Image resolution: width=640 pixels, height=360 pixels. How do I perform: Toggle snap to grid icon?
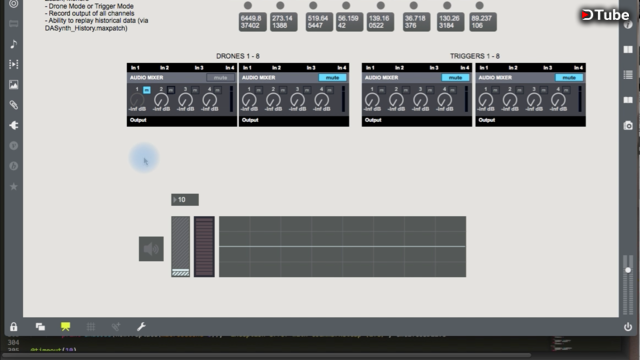point(116,327)
